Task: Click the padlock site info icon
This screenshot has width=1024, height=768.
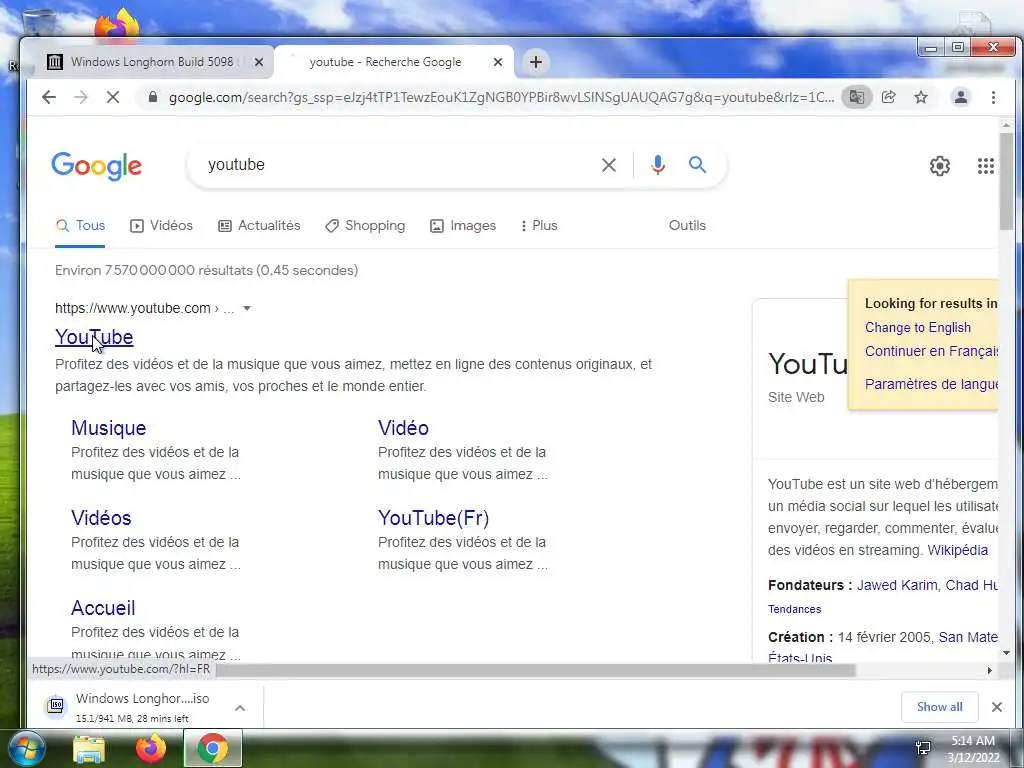Action: click(x=153, y=97)
